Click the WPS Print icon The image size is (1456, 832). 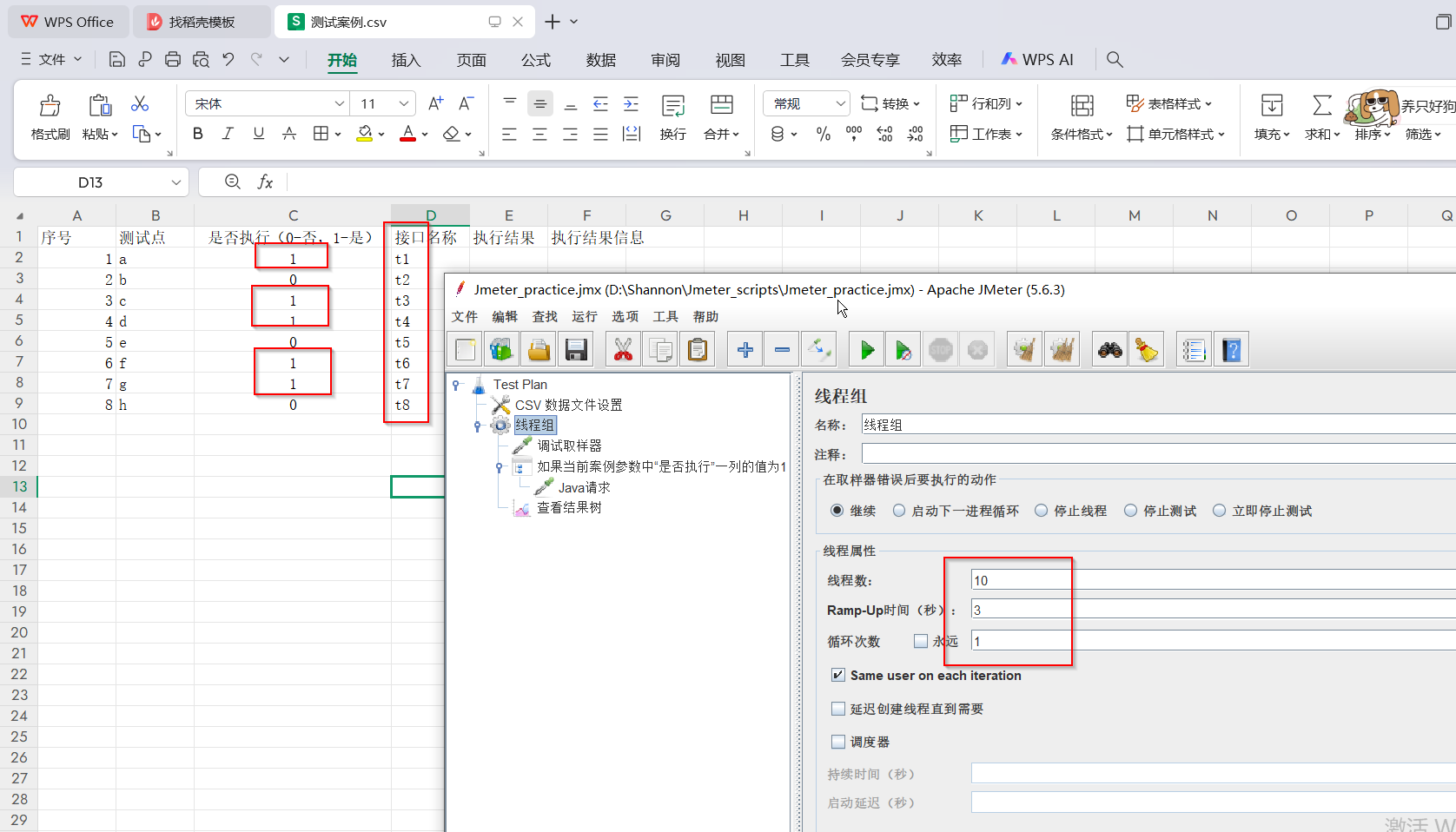(173, 59)
